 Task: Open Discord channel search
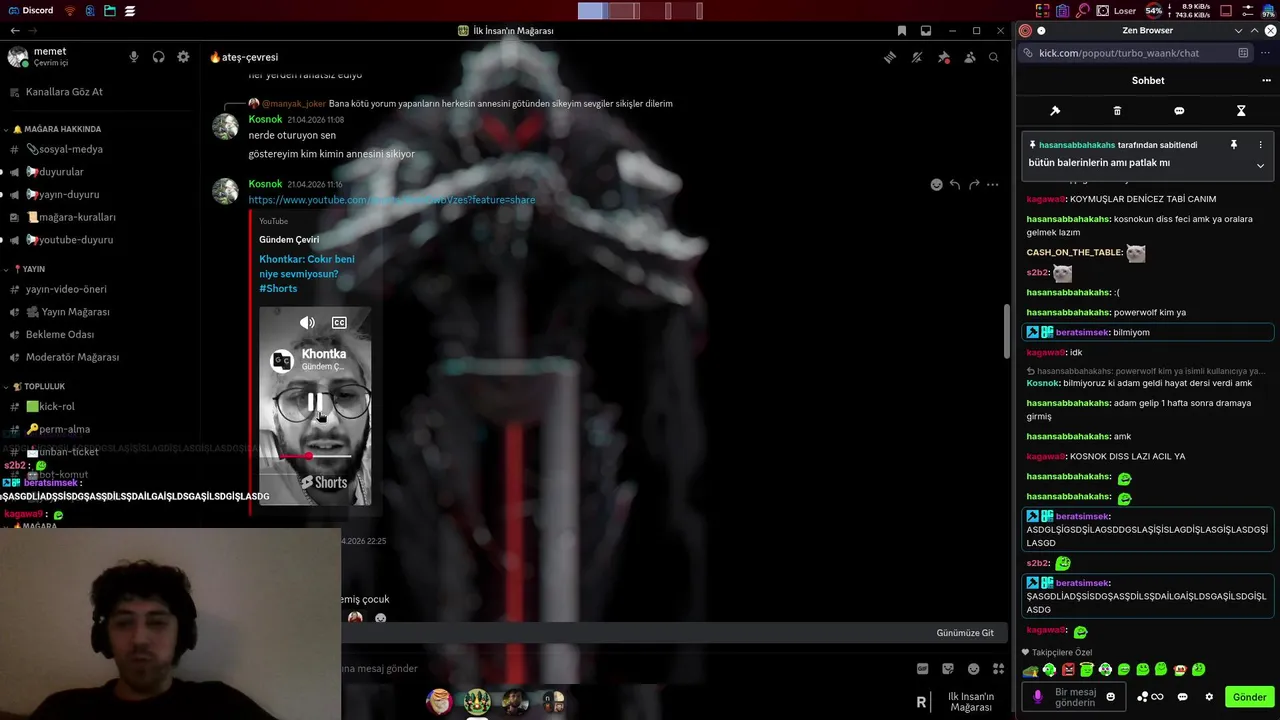click(993, 57)
